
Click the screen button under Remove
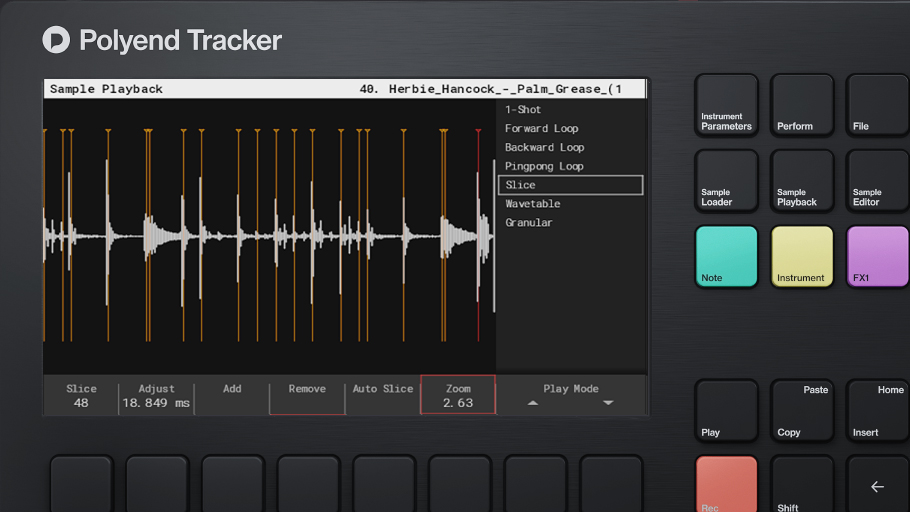pos(308,484)
